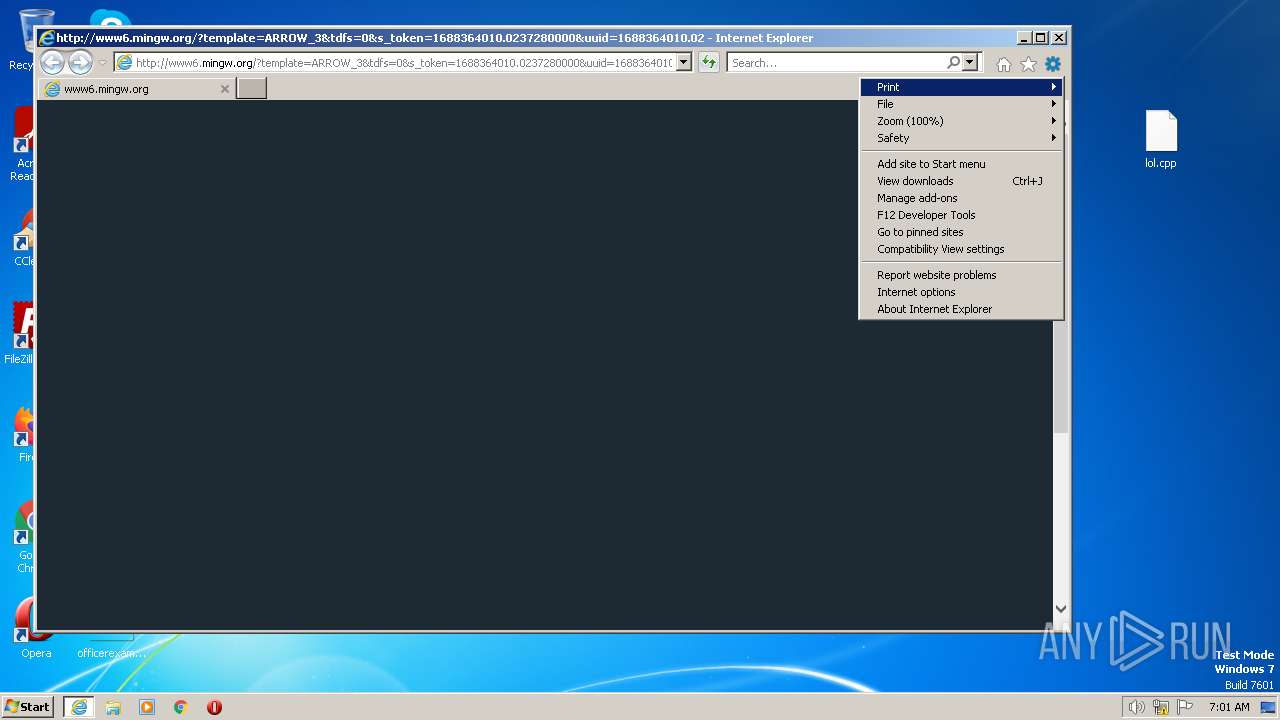Click the network tray icon
1280x720 pixels.
pyautogui.click(x=1161, y=707)
